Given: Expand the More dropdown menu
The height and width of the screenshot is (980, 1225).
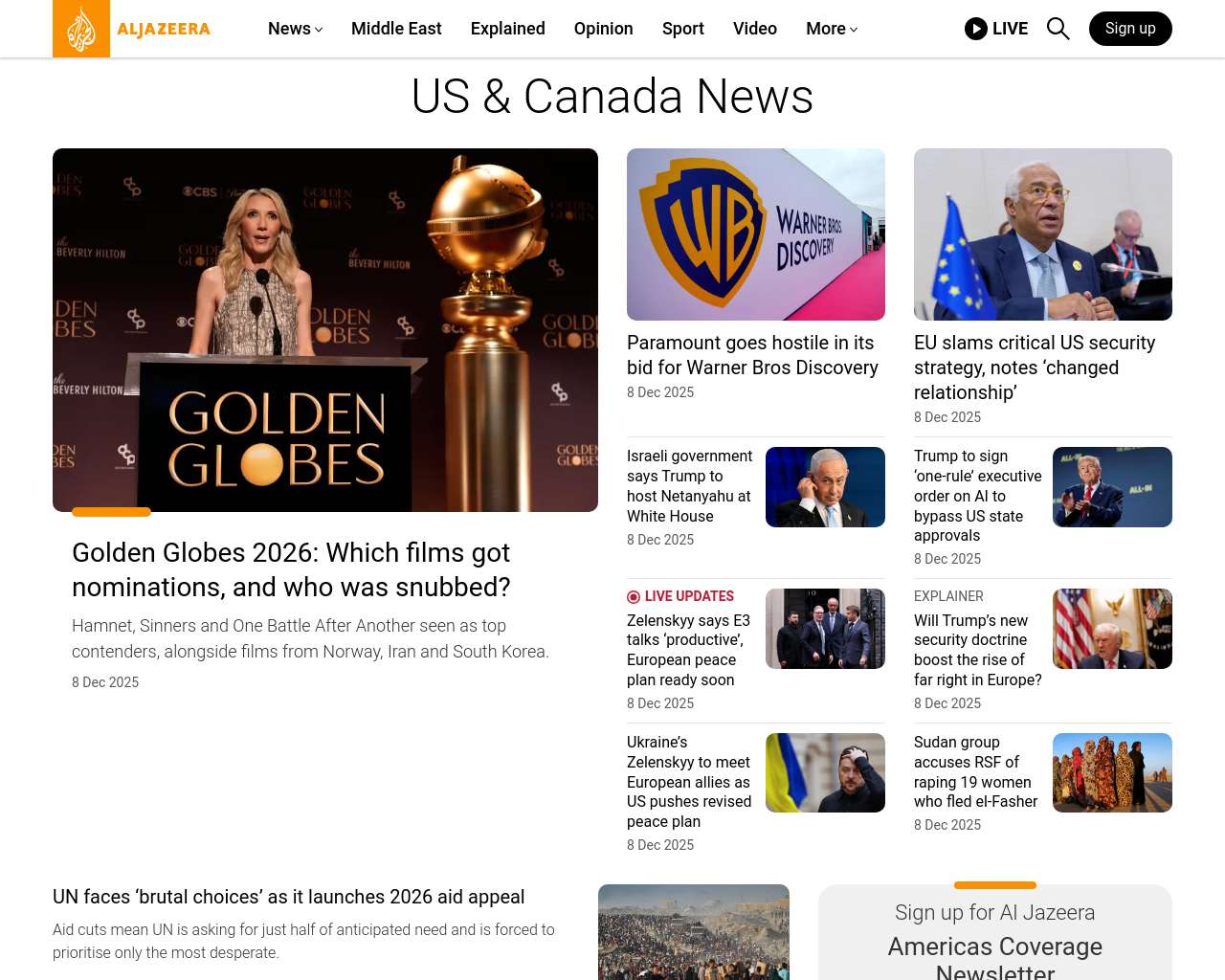Looking at the screenshot, I should coord(832,29).
